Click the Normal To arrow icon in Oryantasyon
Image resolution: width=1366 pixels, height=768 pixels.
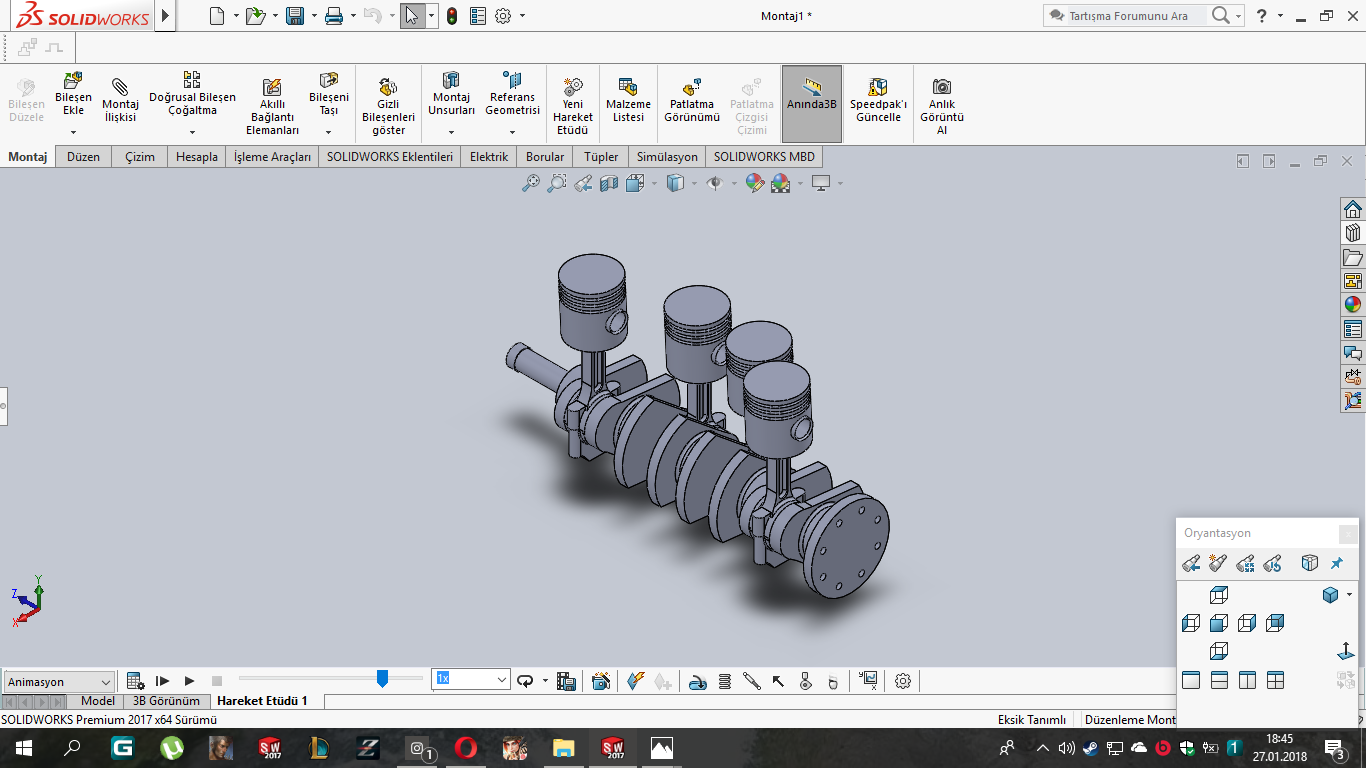[1346, 651]
